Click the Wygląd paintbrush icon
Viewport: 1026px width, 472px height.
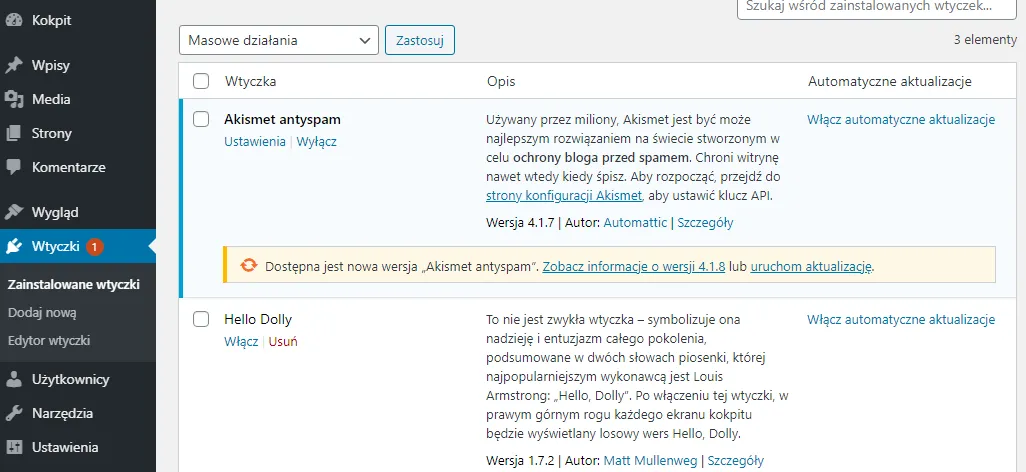[14, 212]
